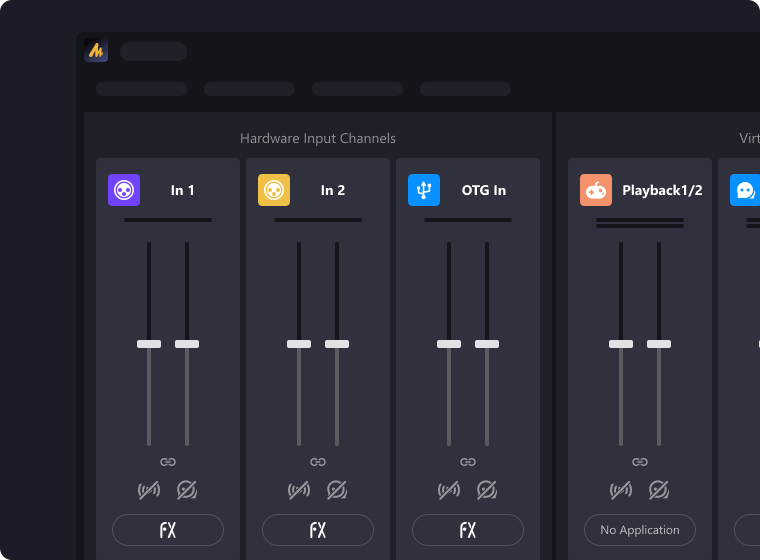Screen dimensions: 760x560
Task: Click the OTG In channel name label
Action: coord(484,190)
